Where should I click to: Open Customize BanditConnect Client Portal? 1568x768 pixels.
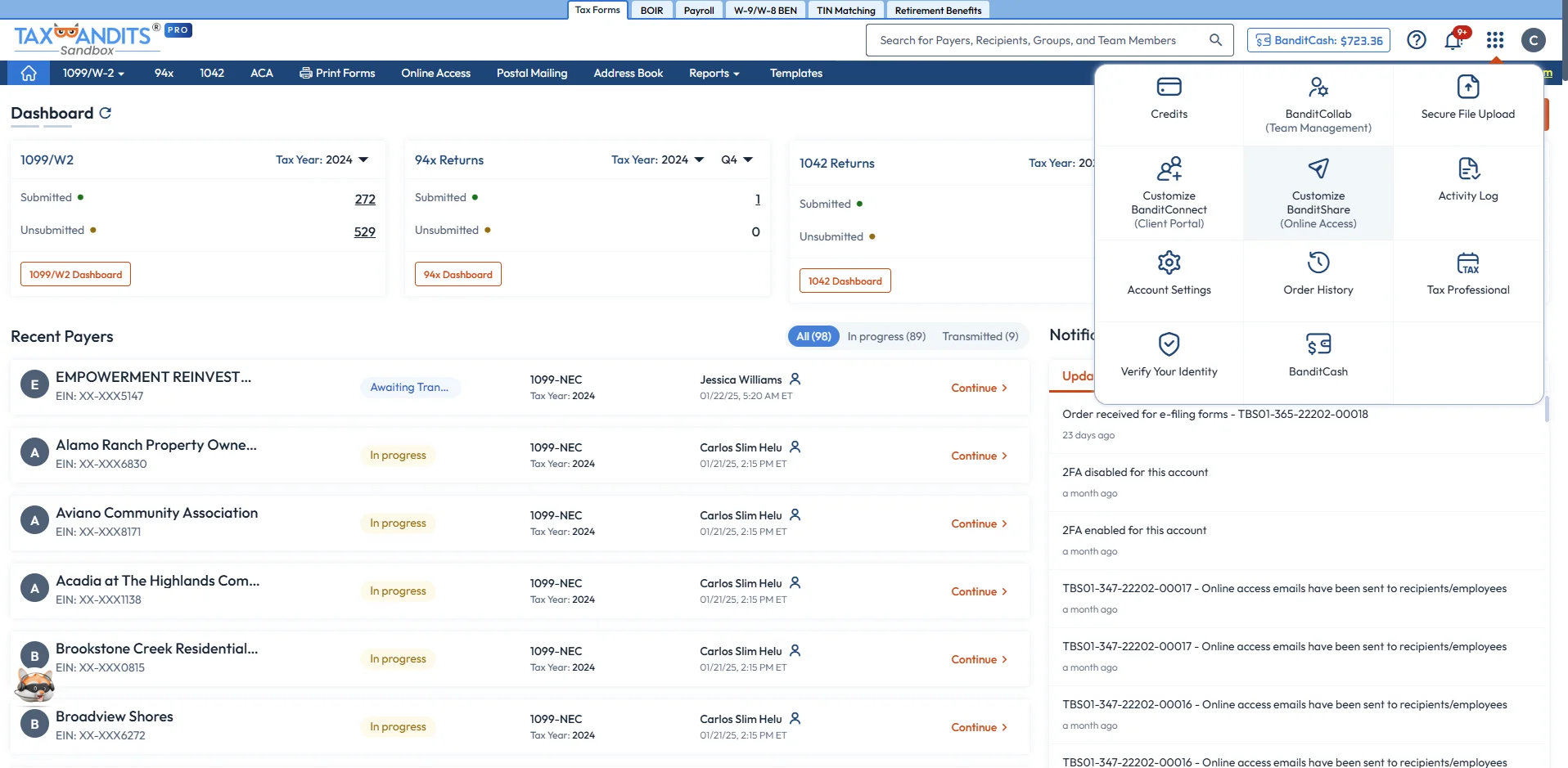[1169, 193]
